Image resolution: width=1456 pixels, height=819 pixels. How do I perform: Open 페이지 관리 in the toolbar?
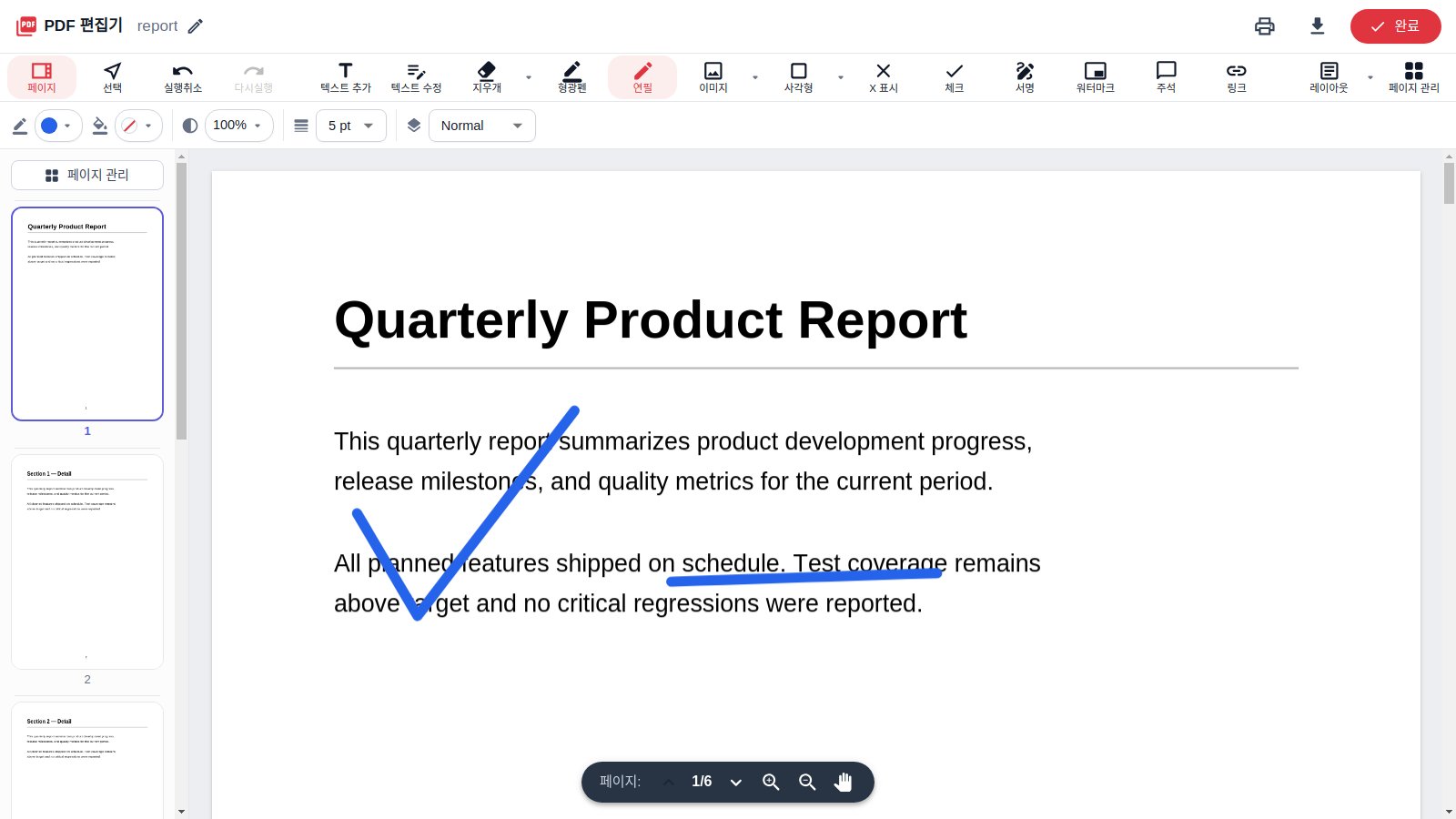tap(1414, 77)
